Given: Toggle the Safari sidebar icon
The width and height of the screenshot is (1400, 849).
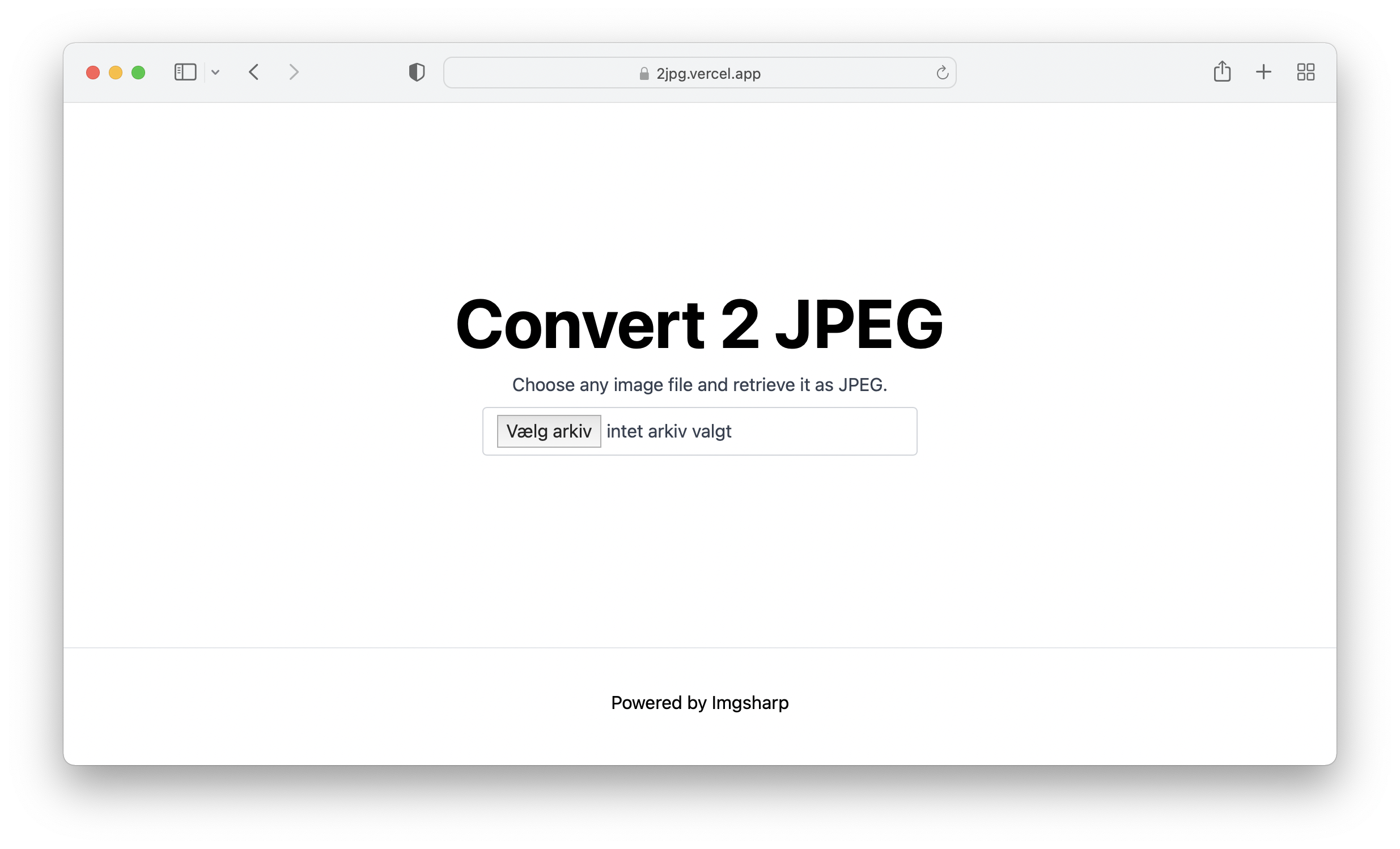Looking at the screenshot, I should point(185,72).
